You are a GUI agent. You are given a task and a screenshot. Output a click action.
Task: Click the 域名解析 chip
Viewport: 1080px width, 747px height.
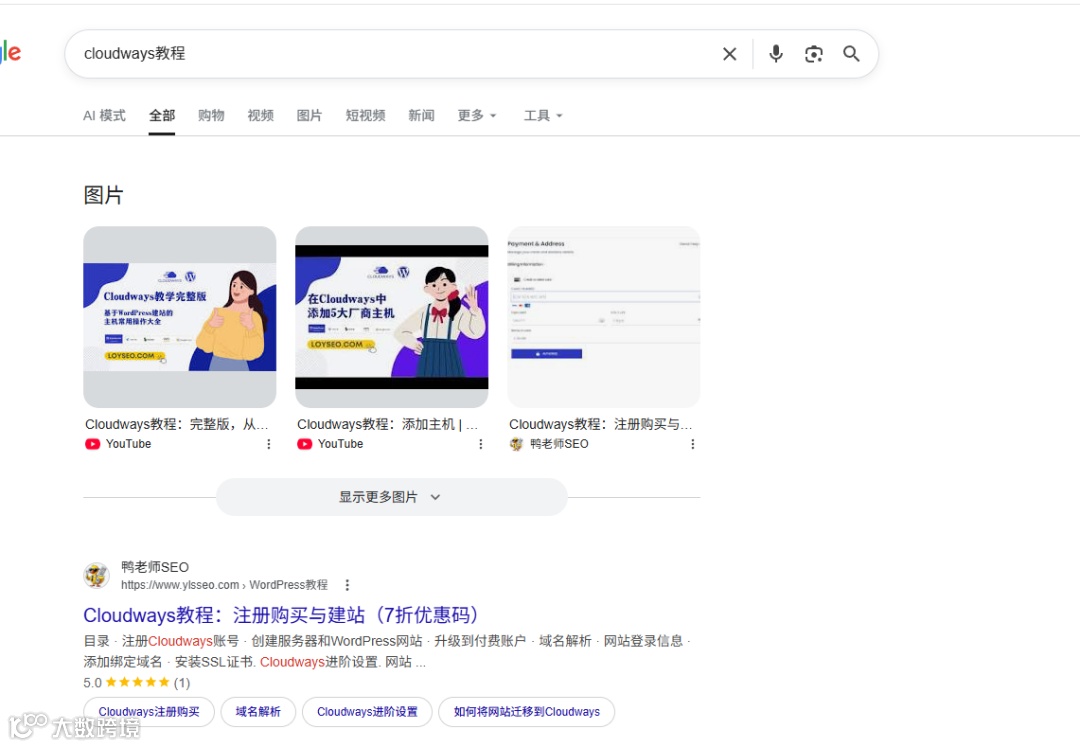point(258,712)
